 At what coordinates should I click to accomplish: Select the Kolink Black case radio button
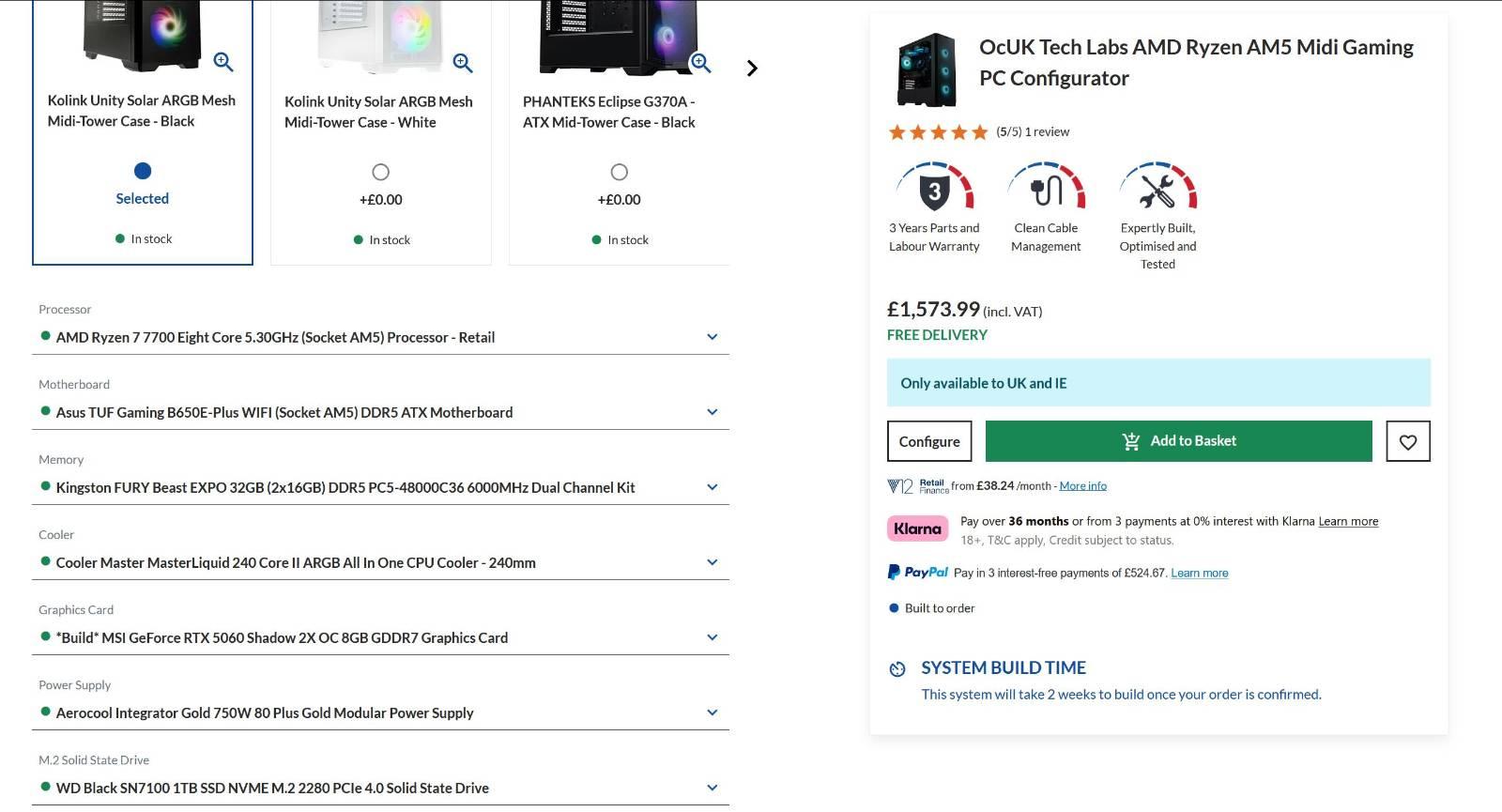tap(143, 171)
